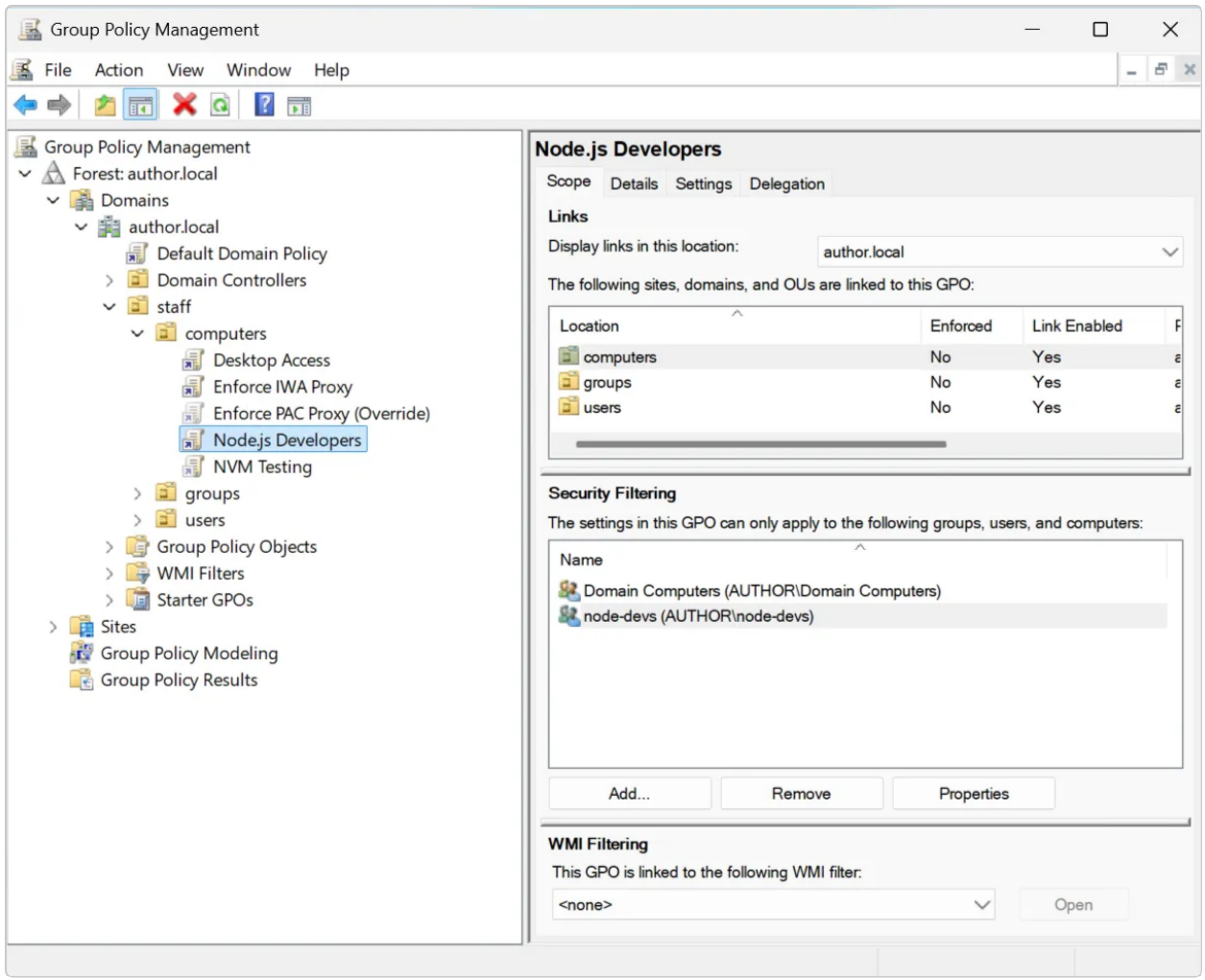Collapse the Forest: author.local node
The height and width of the screenshot is (980, 1205).
[x=25, y=174]
